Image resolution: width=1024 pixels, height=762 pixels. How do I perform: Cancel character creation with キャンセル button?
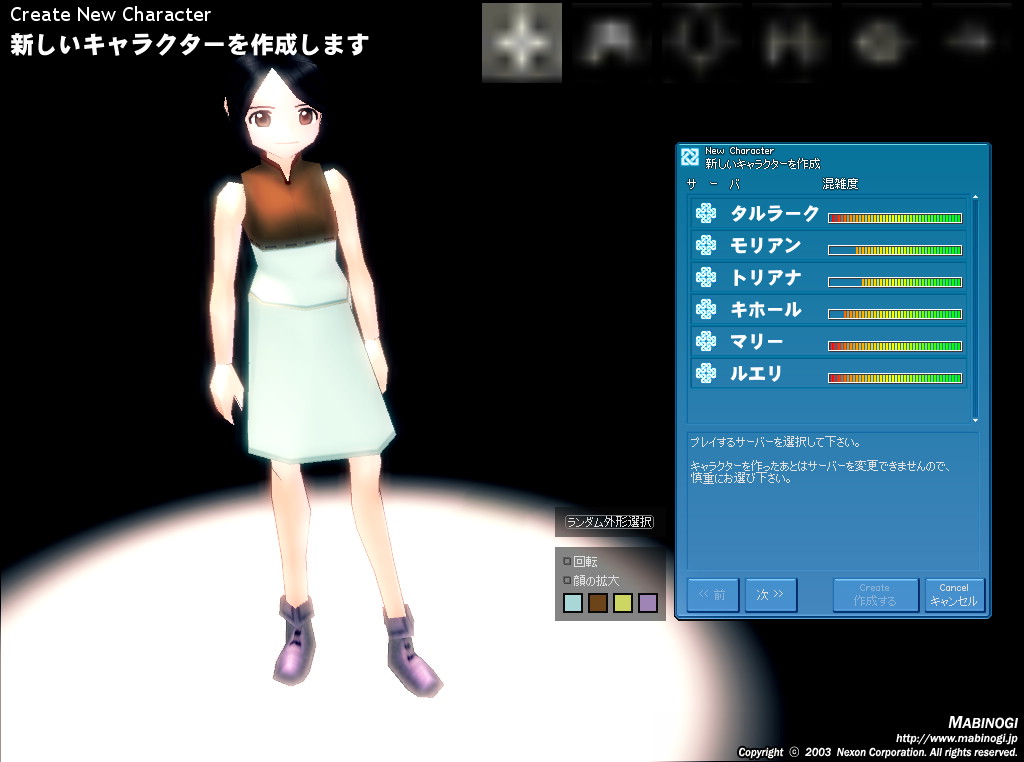pyautogui.click(x=954, y=595)
